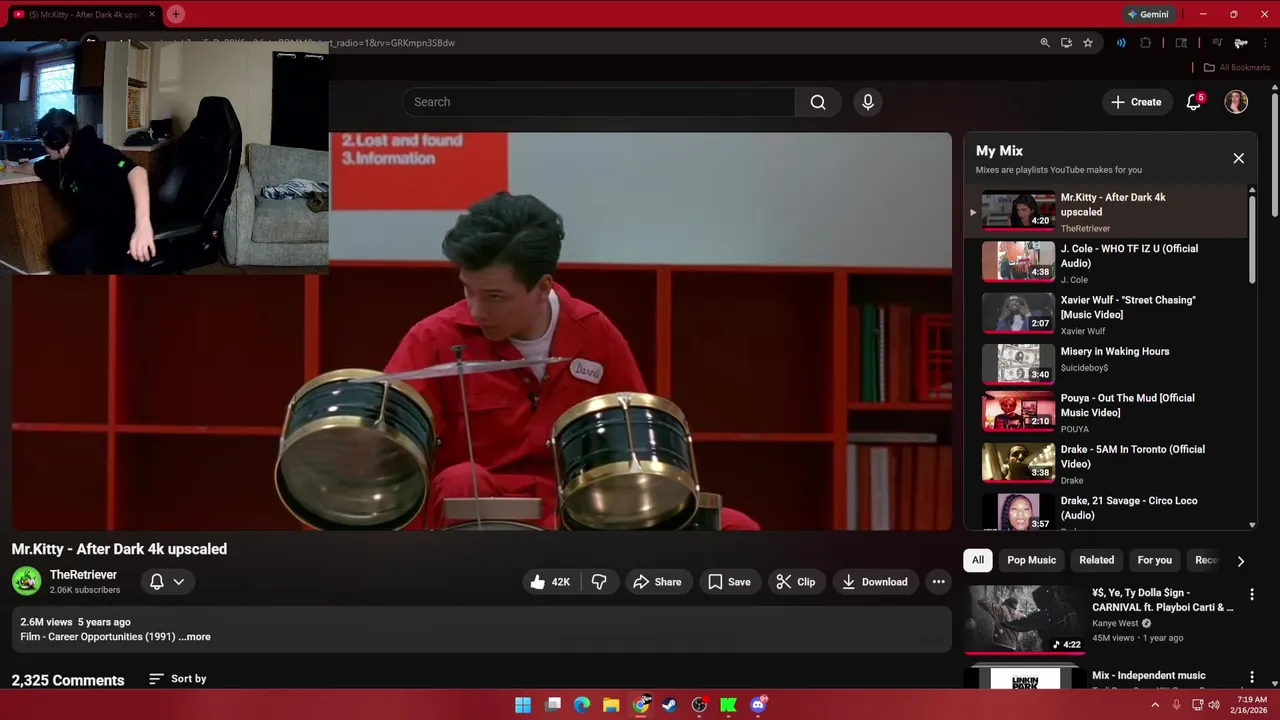The image size is (1280, 720).
Task: Click the video player showing the drummer
Action: click(x=482, y=331)
